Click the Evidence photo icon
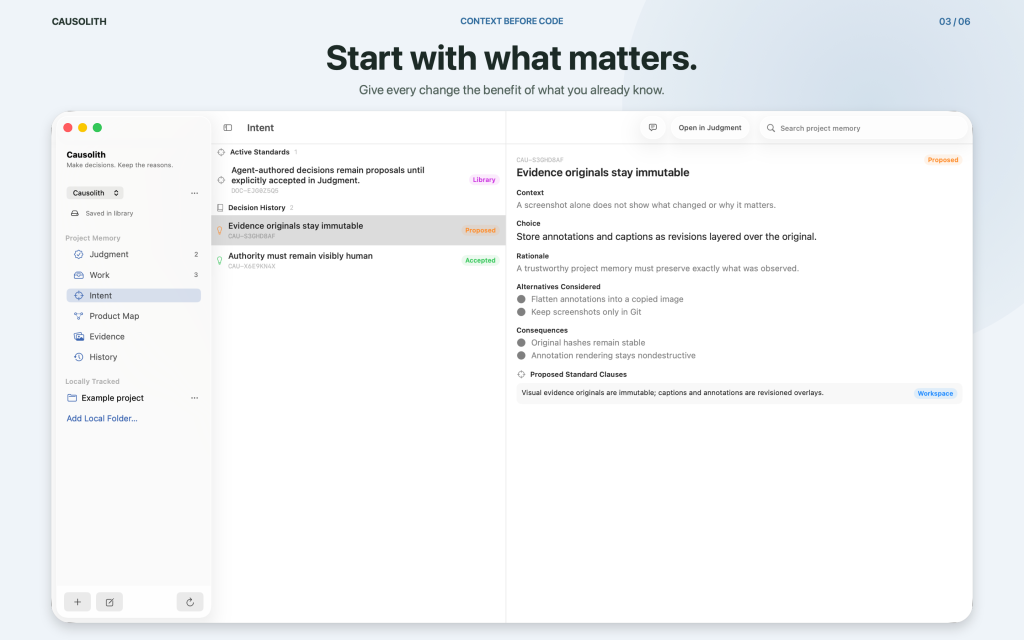 point(78,336)
